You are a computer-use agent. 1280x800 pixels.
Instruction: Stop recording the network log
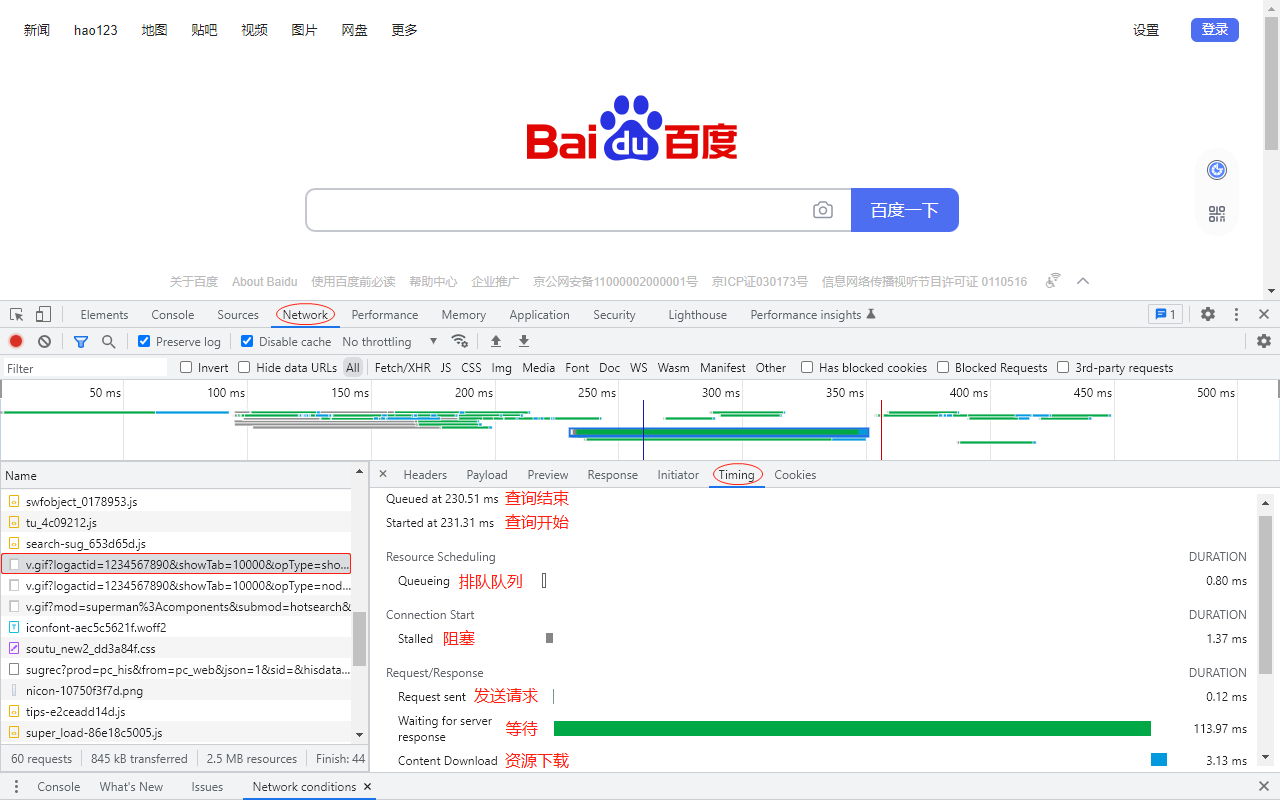coord(16,341)
